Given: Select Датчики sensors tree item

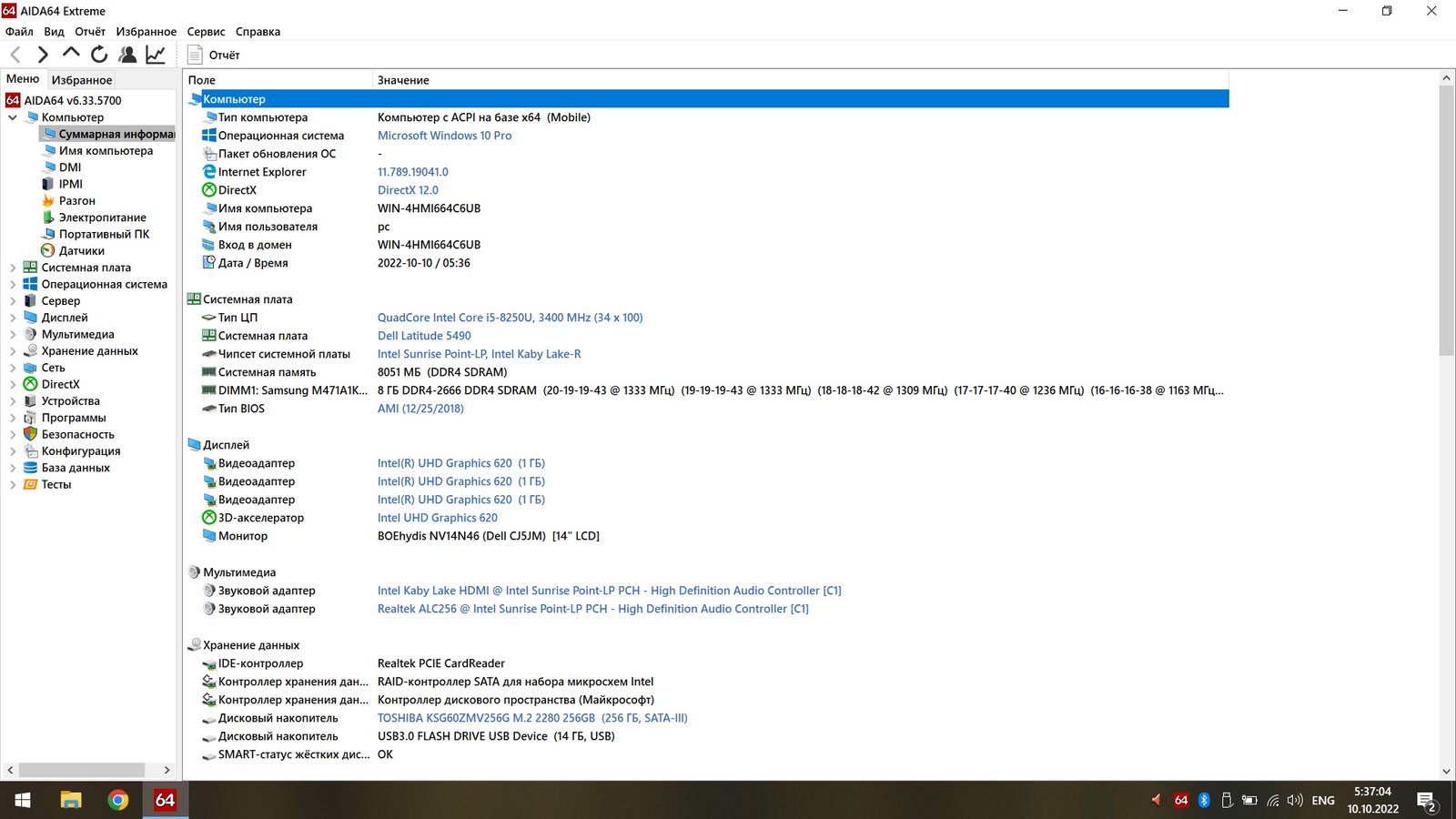Looking at the screenshot, I should click(81, 250).
